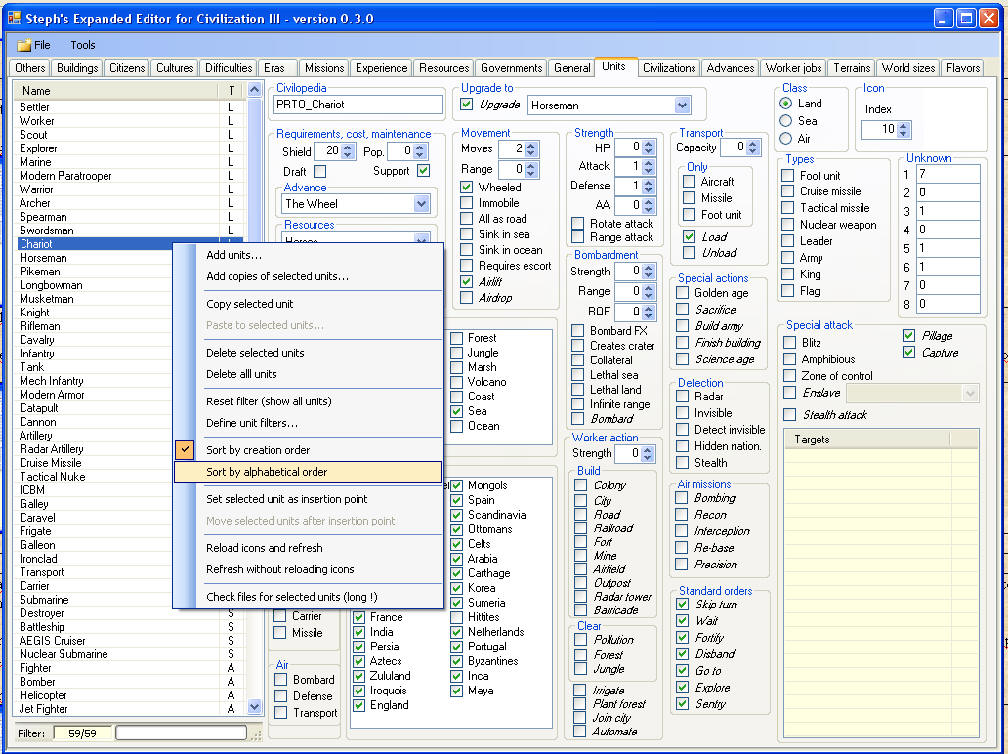Adjust the Transport Capacity stepper
The image size is (1008, 754).
[x=753, y=147]
